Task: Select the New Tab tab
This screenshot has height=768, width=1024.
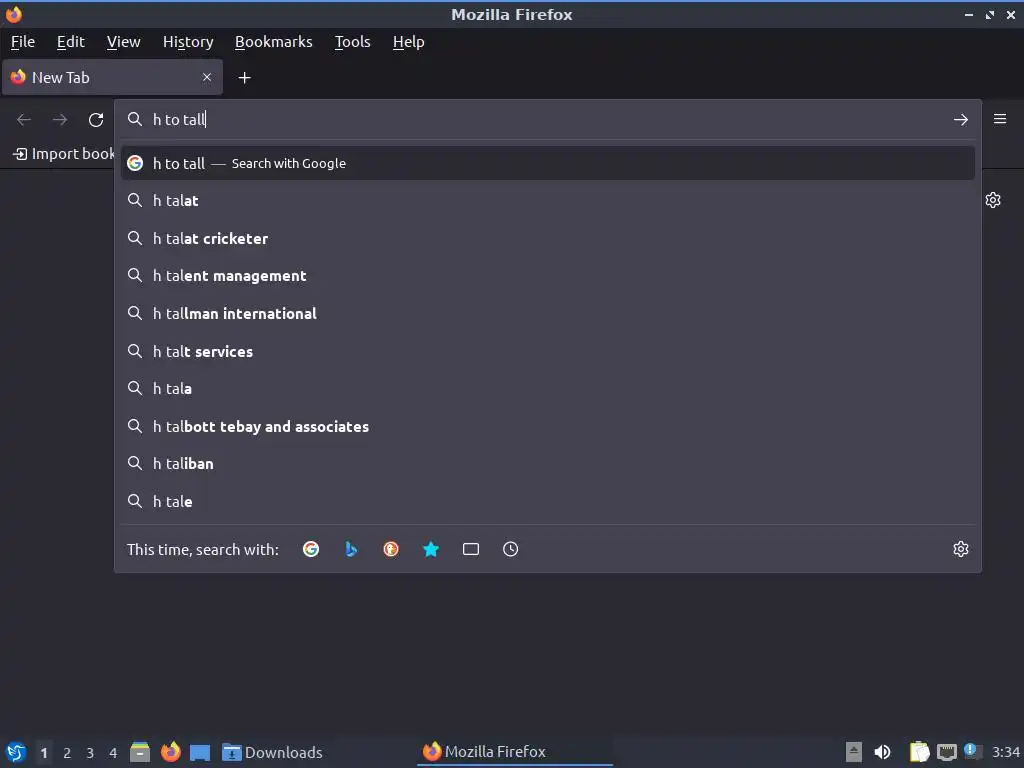Action: pyautogui.click(x=112, y=78)
